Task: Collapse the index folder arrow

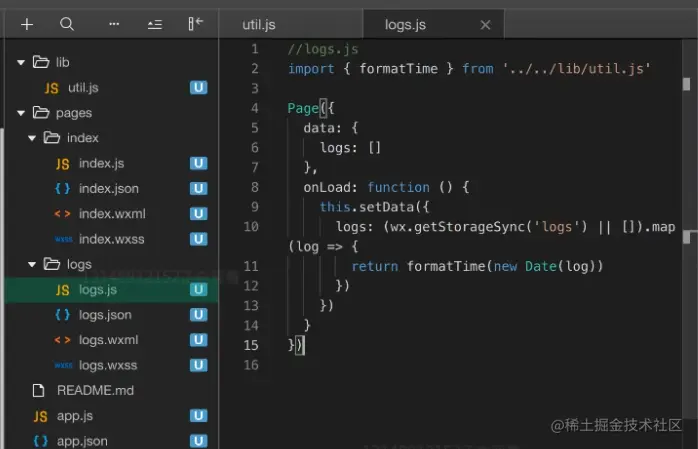Action: tap(32, 138)
